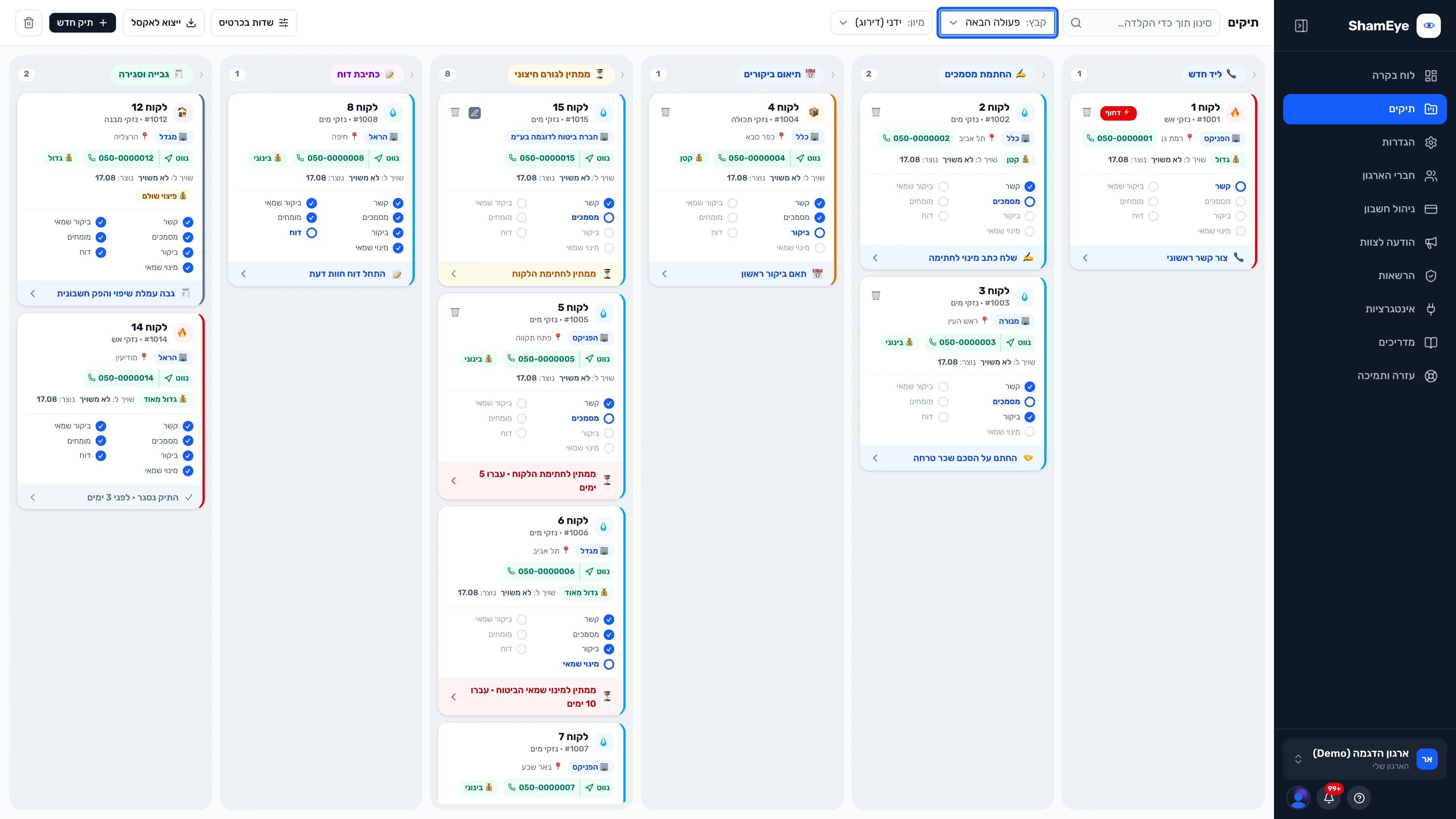Toggle מינוי שמאי checkbox on לקוח 6 card
Image resolution: width=1456 pixels, height=819 pixels.
609,665
